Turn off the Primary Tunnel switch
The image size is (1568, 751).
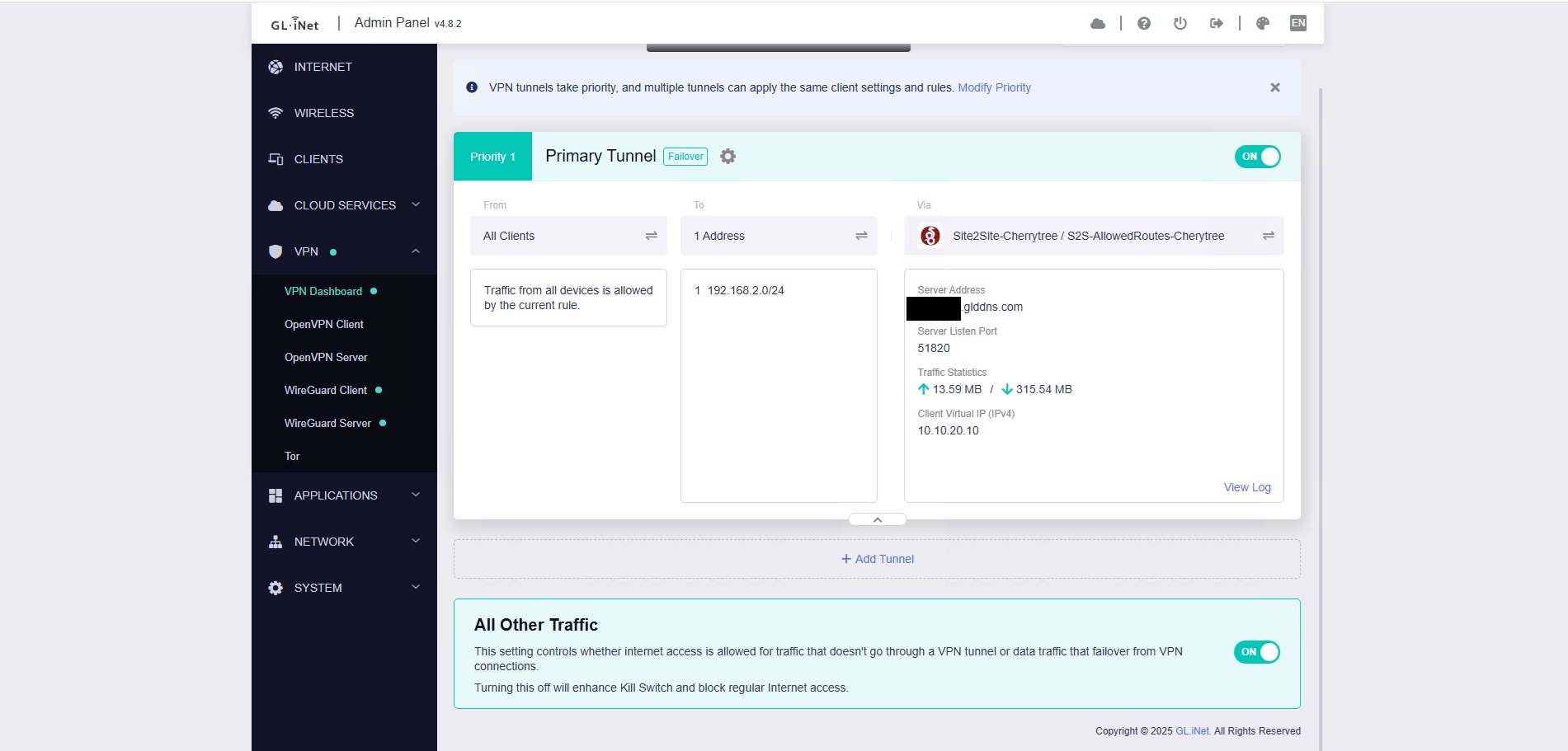[x=1256, y=157]
